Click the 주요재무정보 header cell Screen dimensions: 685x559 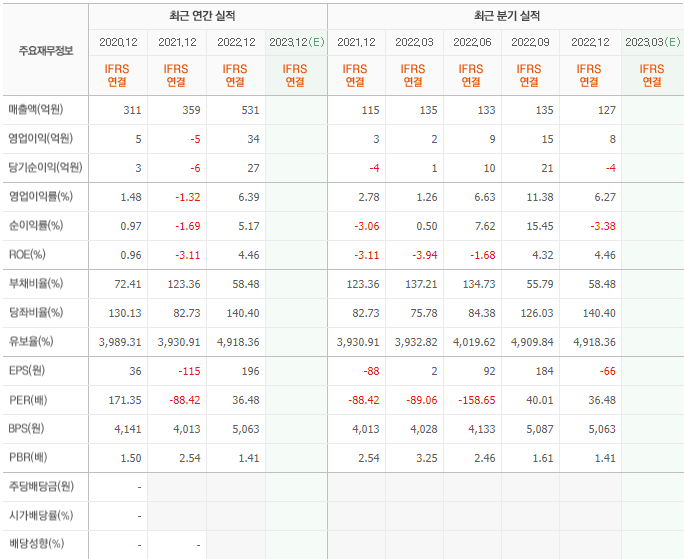(46, 51)
